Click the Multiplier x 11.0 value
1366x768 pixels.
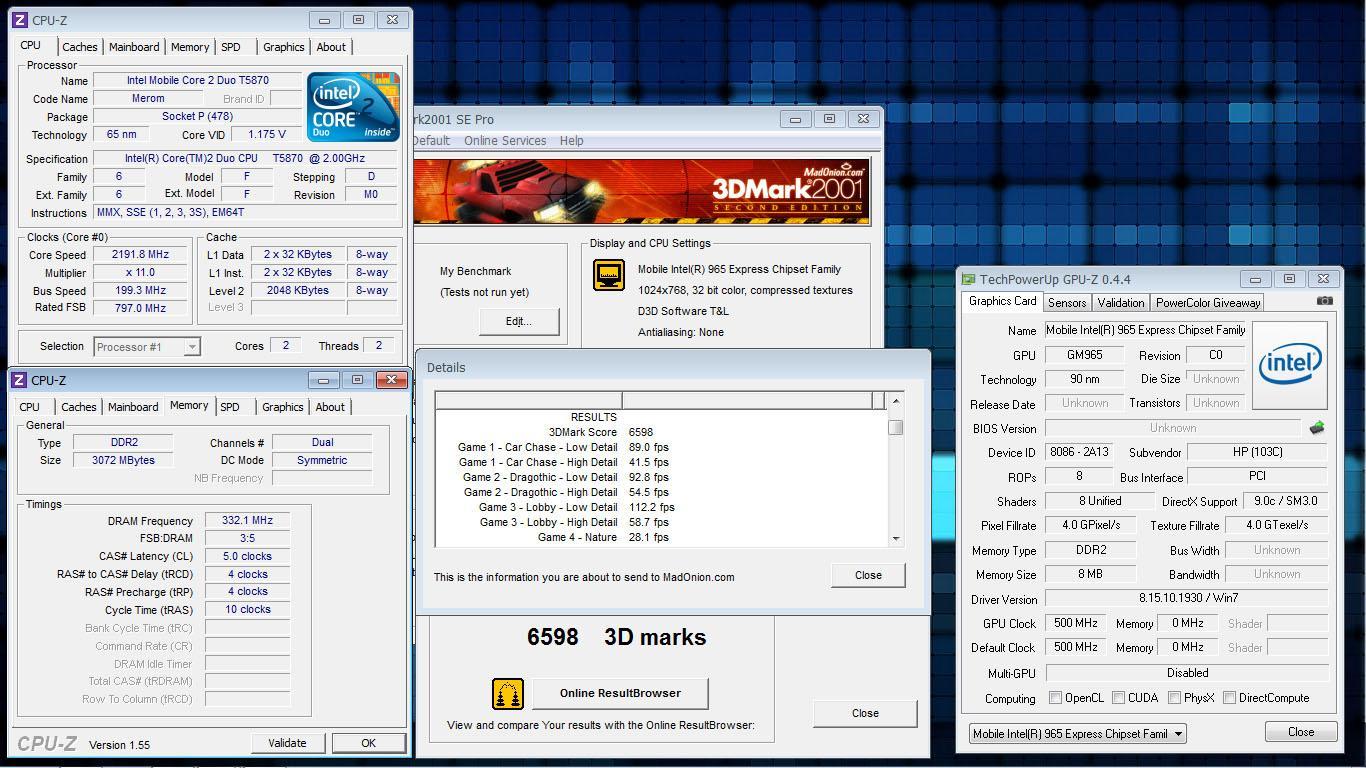point(140,272)
